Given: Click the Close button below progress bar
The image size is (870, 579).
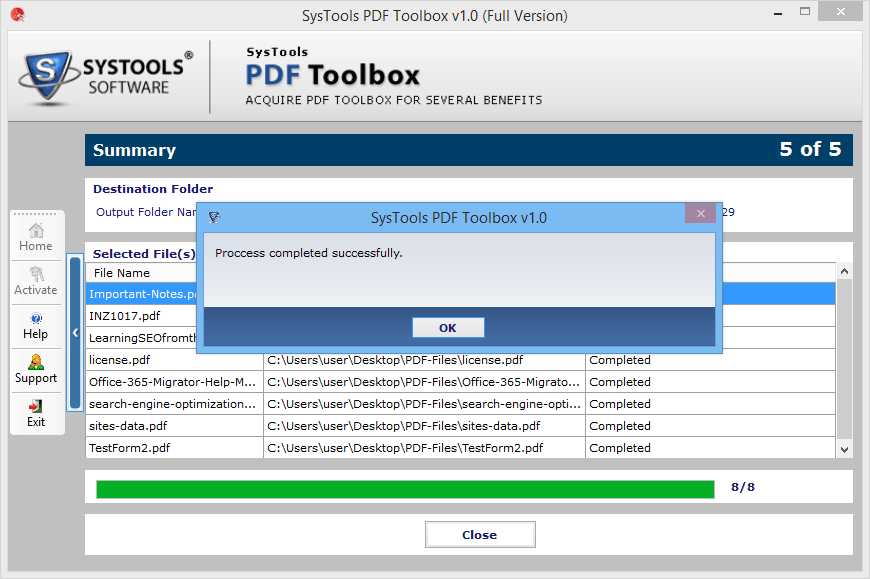Looking at the screenshot, I should pos(480,535).
